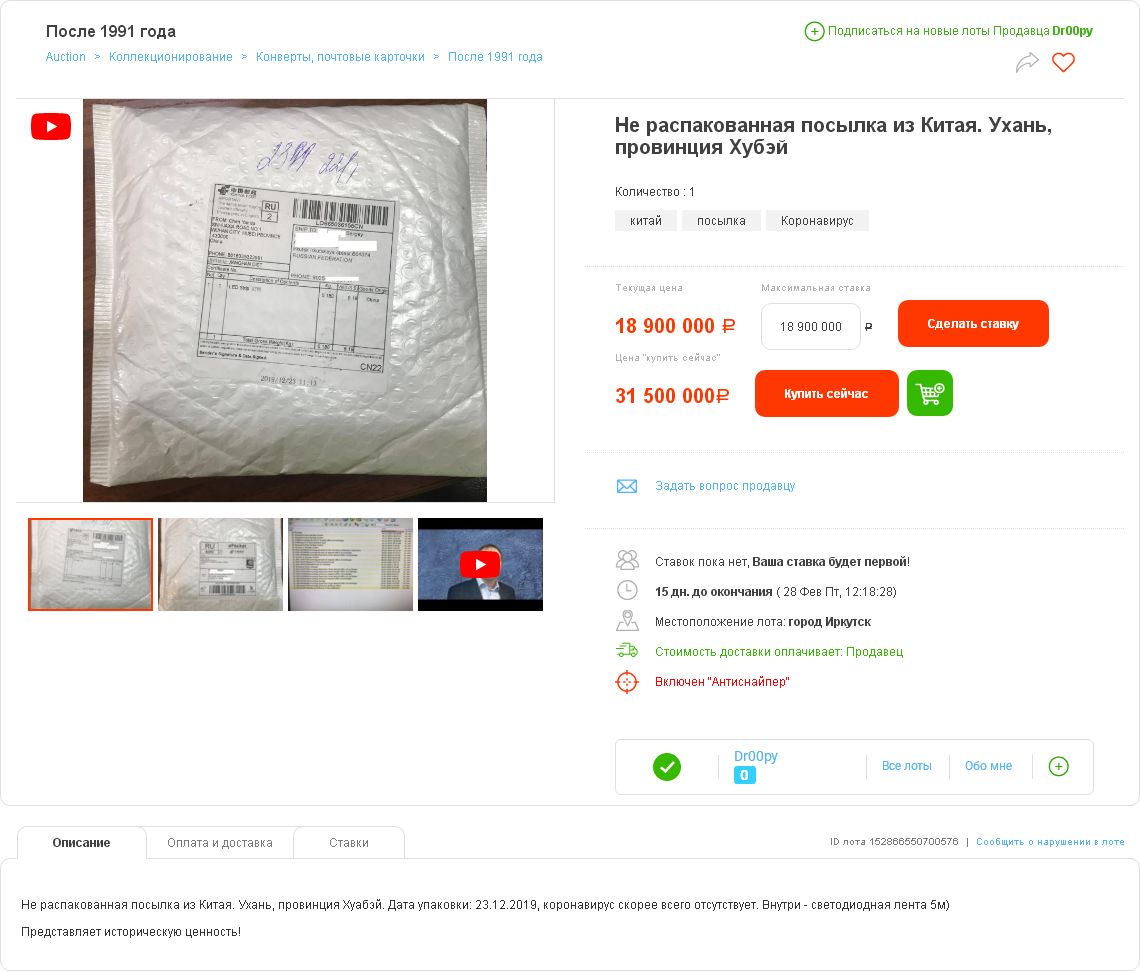Click the heart favorite icon

[x=1063, y=63]
